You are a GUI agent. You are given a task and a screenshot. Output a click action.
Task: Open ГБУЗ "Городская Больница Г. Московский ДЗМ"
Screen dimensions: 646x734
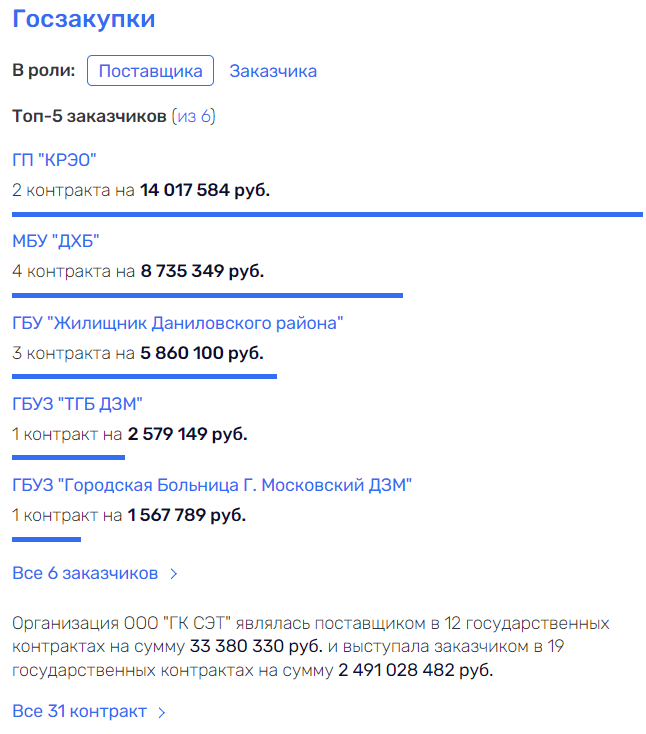[212, 485]
